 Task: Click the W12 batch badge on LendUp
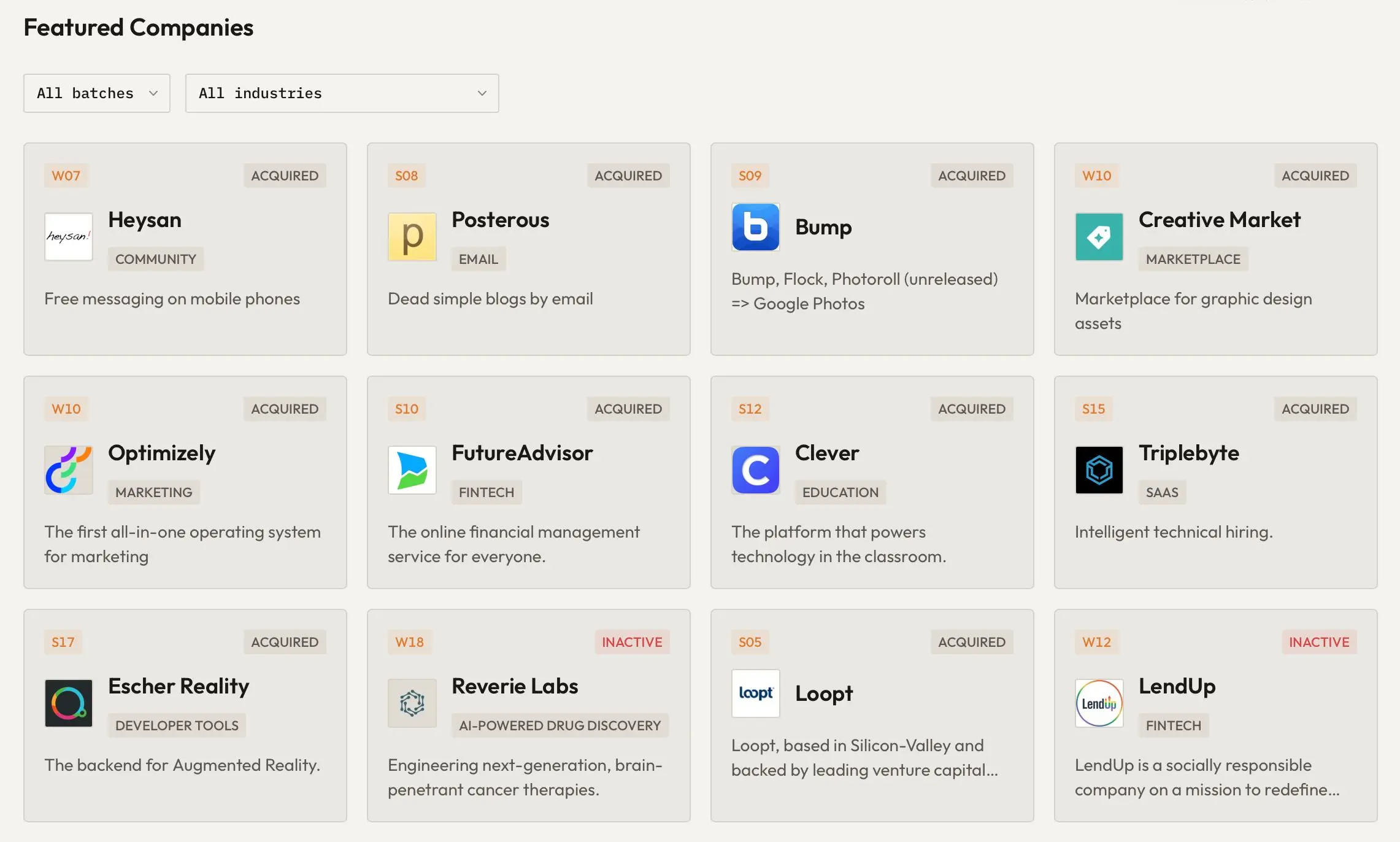point(1097,642)
